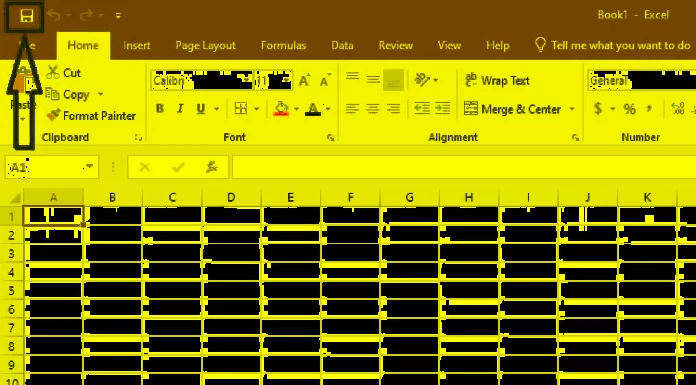The height and width of the screenshot is (385, 696).
Task: Open the Merge & Center dropdown arrow
Action: (x=572, y=109)
